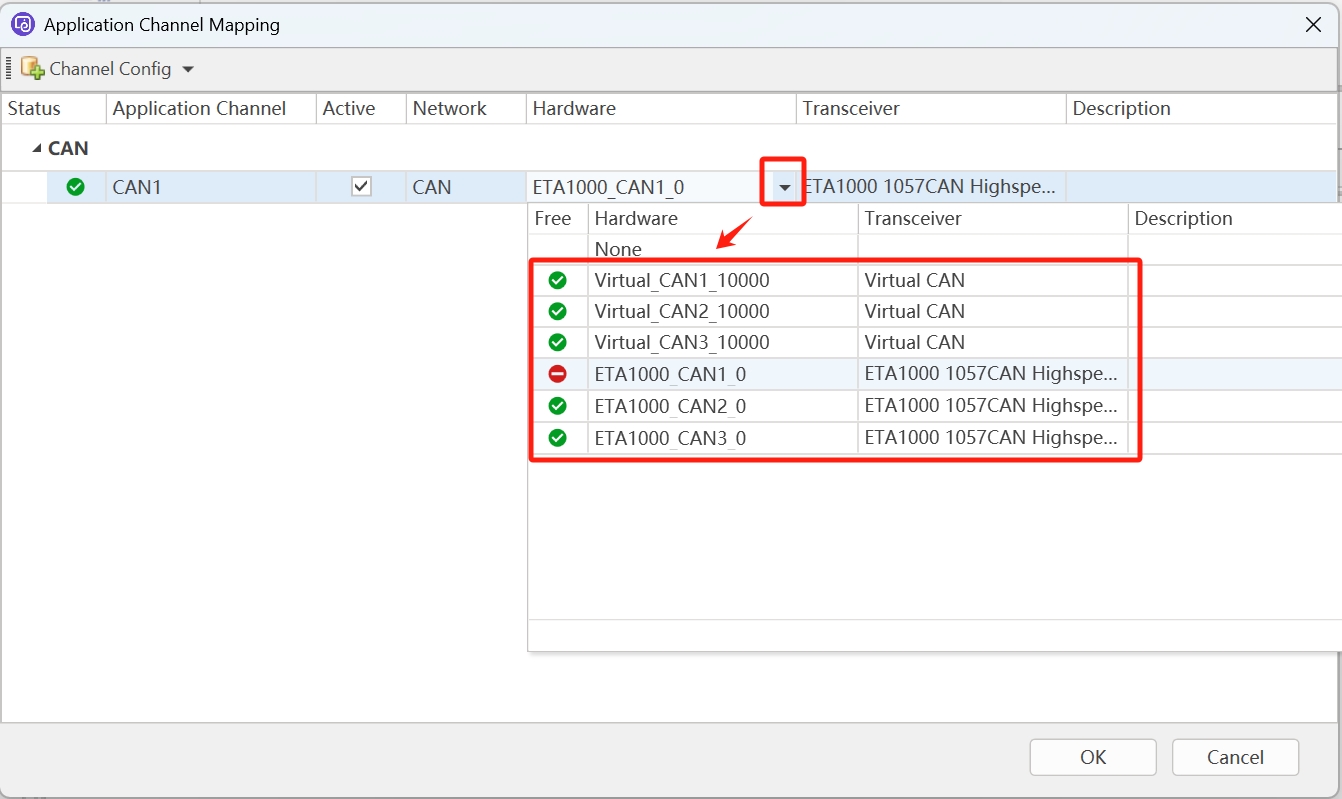Viewport: 1342px width, 799px height.
Task: Click the green status icon for CAN1
Action: coord(75,187)
